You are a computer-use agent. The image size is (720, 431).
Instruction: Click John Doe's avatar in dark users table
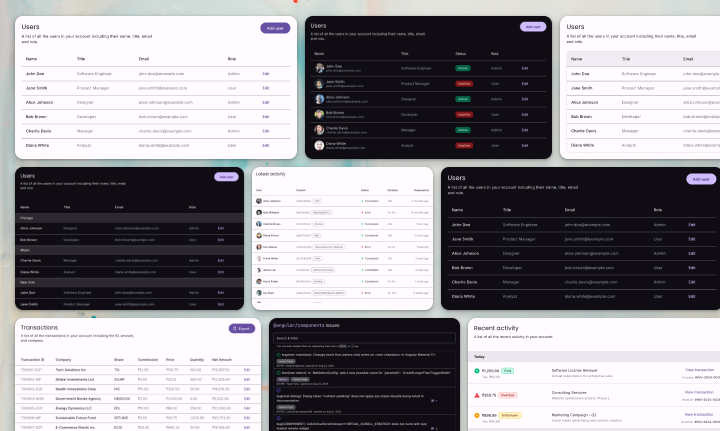click(319, 68)
